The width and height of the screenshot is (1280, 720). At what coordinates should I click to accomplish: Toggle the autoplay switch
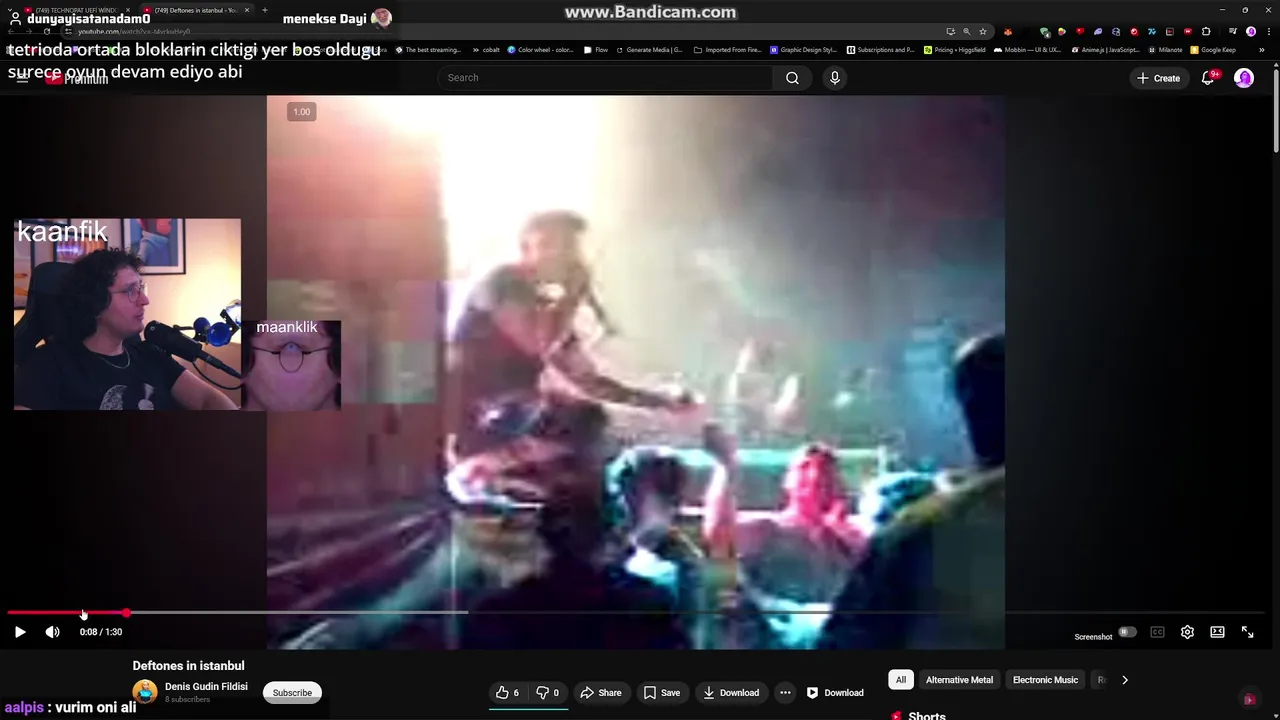pyautogui.click(x=1127, y=632)
